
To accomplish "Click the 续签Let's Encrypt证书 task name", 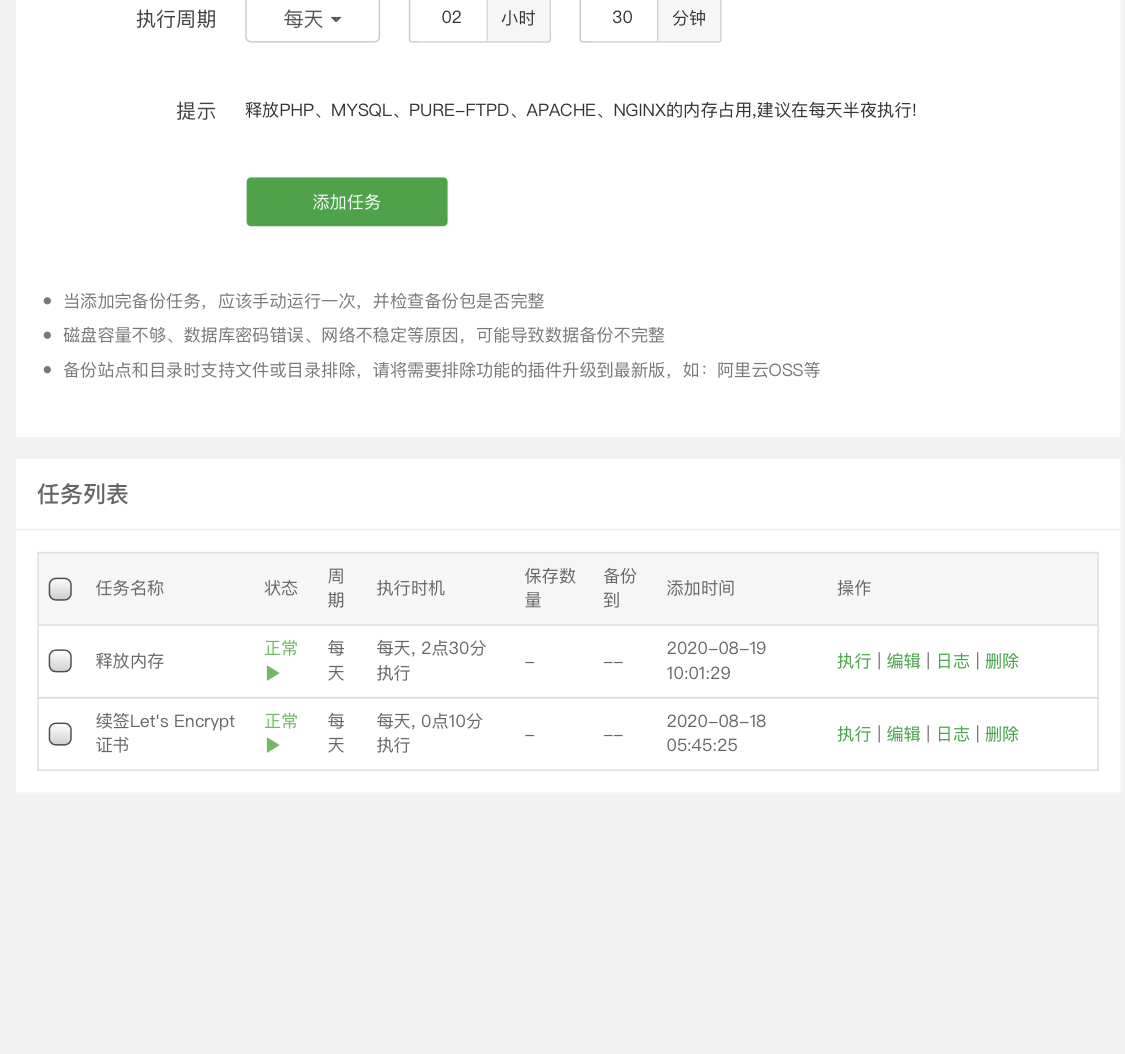I will point(165,733).
